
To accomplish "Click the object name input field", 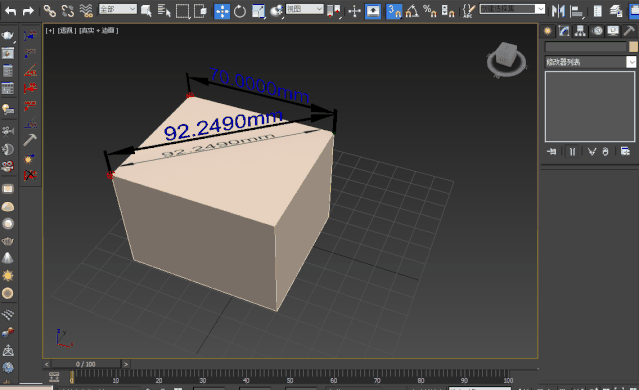I will (x=586, y=47).
